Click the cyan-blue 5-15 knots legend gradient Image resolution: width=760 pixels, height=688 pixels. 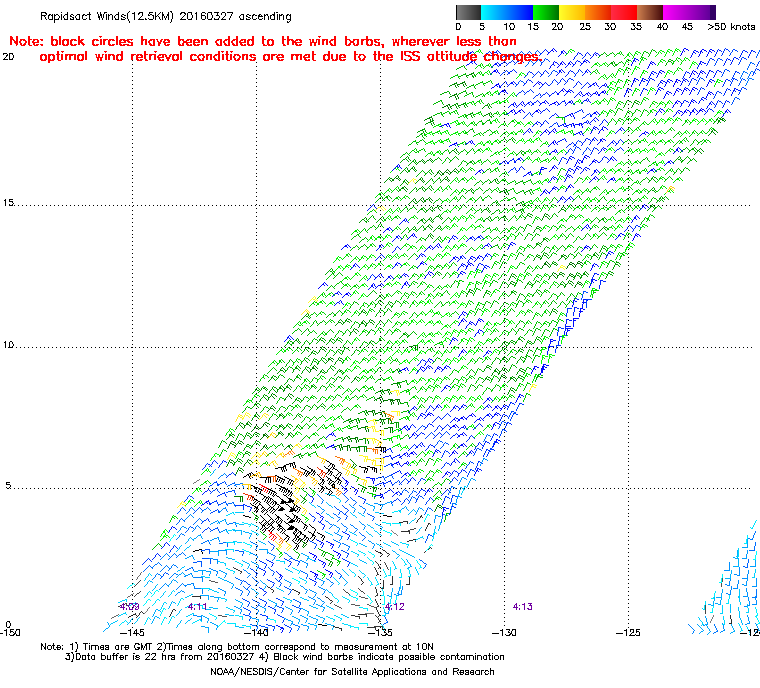point(507,12)
